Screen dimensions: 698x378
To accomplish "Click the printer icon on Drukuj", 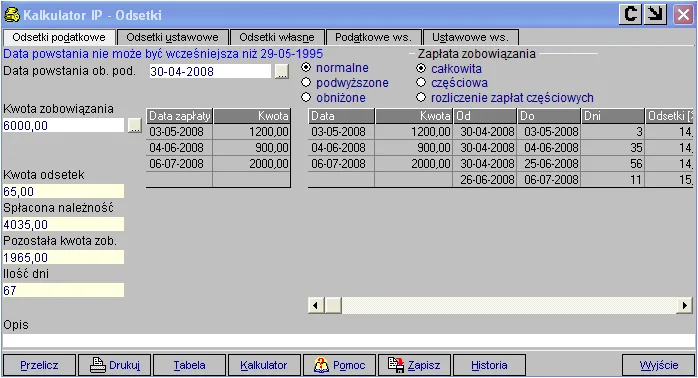I will tap(97, 365).
